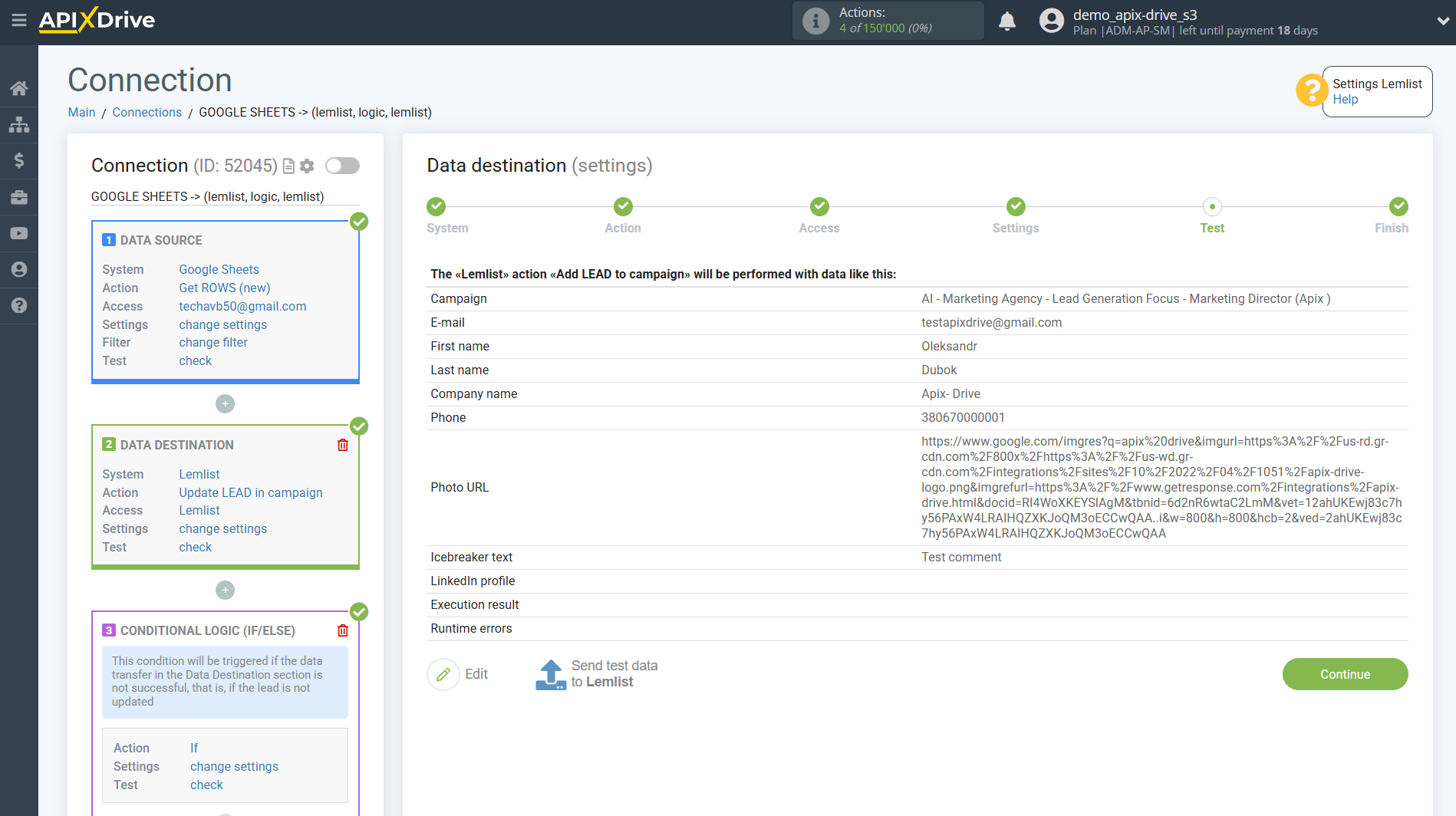Image resolution: width=1456 pixels, height=816 pixels.
Task: Open the Profile sidebar icon
Action: click(x=19, y=269)
